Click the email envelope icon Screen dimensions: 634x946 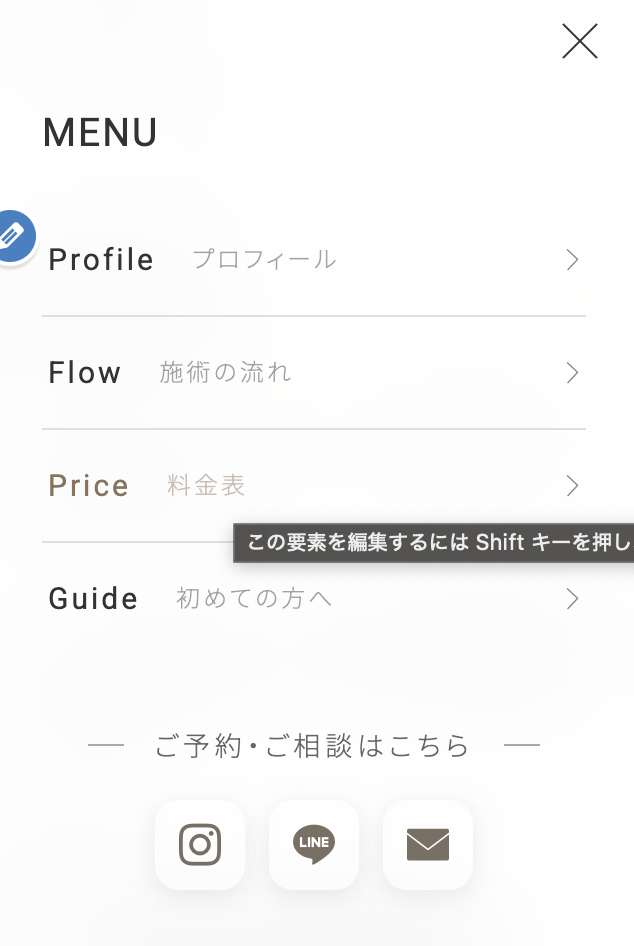[x=428, y=845]
